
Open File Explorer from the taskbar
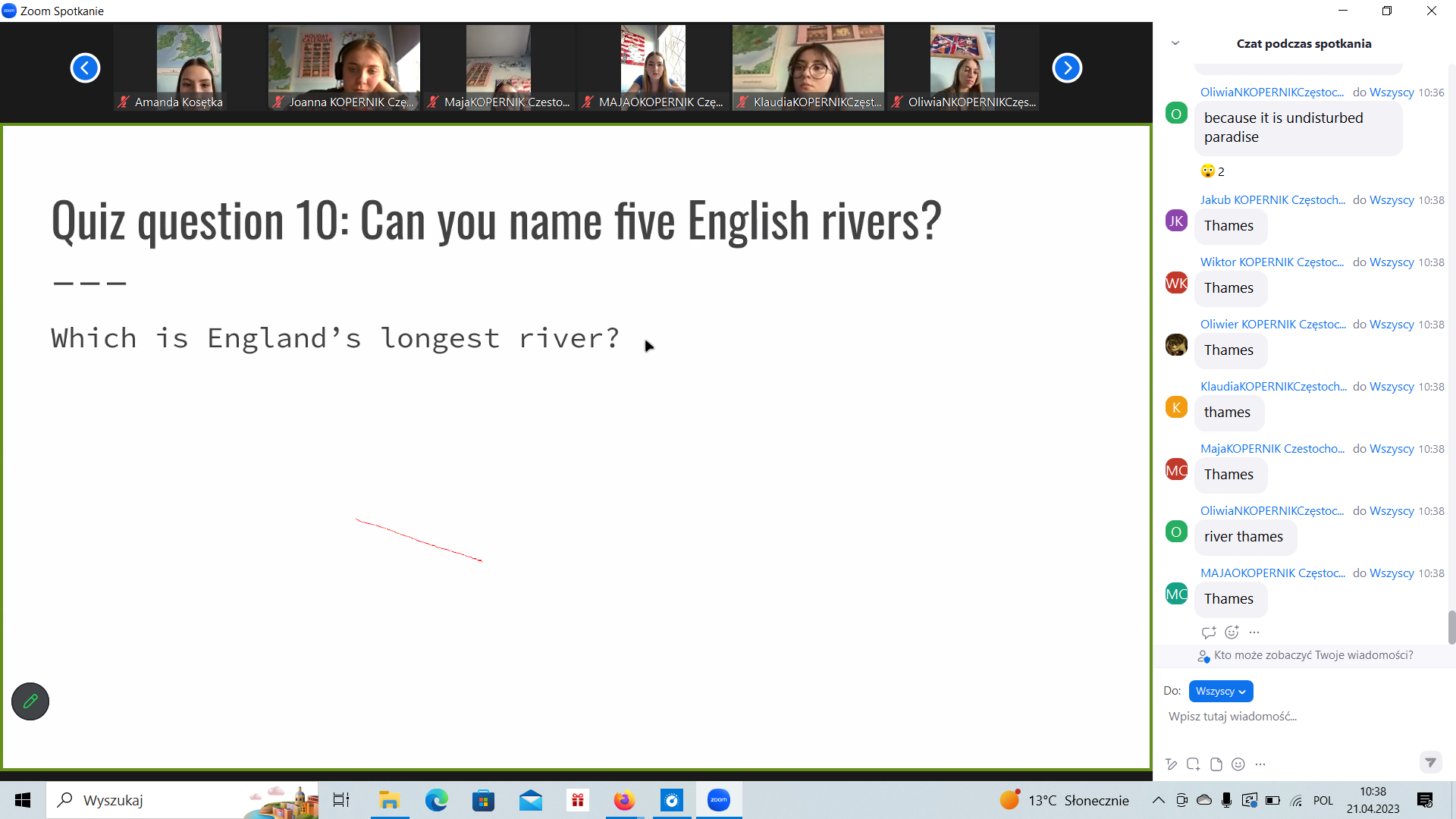tap(389, 800)
